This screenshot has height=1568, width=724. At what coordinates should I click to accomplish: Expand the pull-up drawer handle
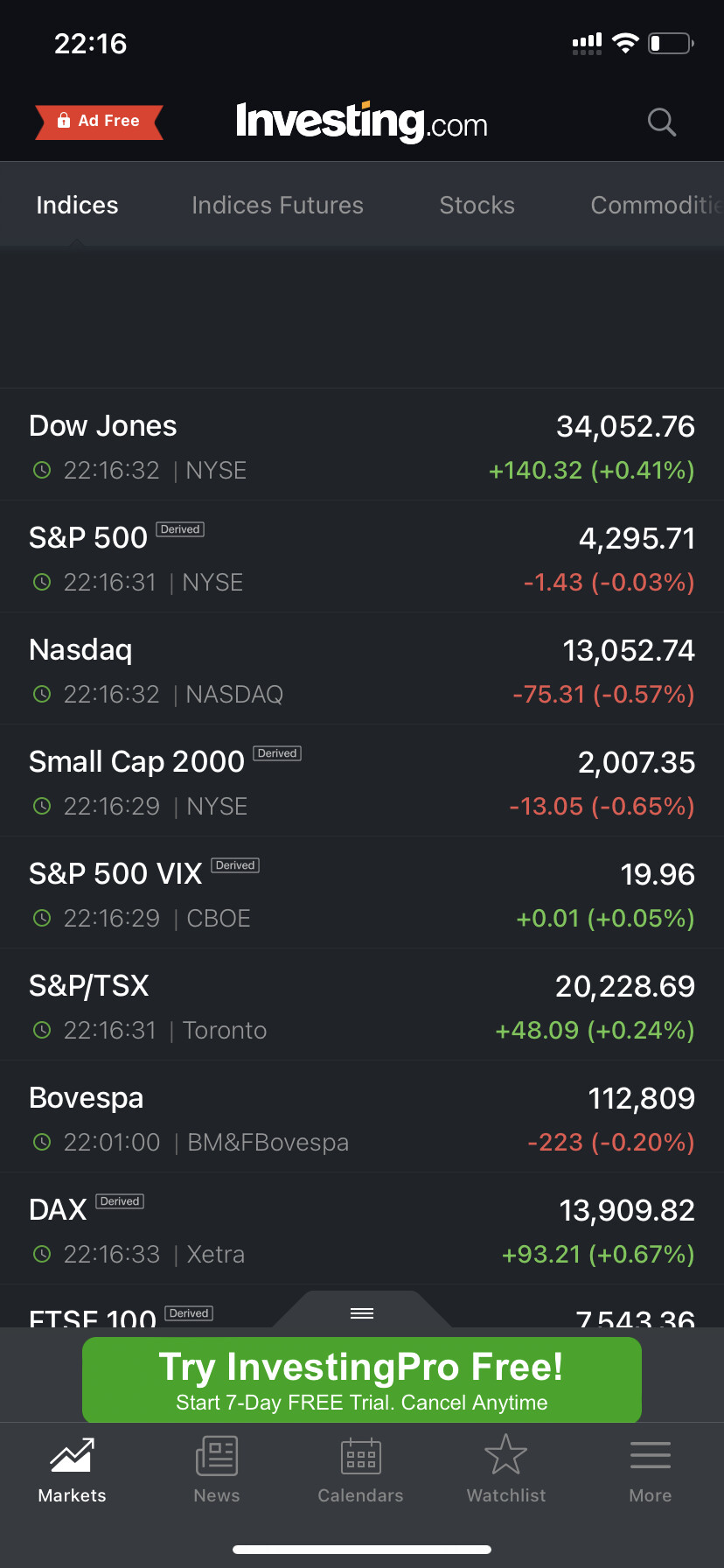tap(362, 1312)
